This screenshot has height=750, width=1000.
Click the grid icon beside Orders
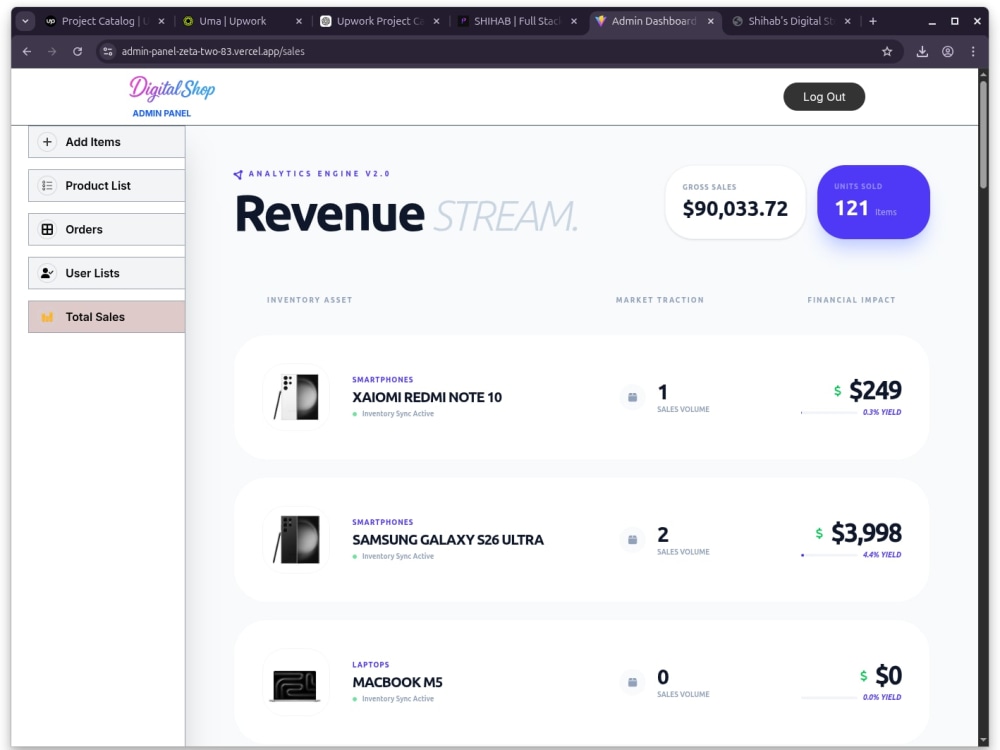pyautogui.click(x=47, y=230)
